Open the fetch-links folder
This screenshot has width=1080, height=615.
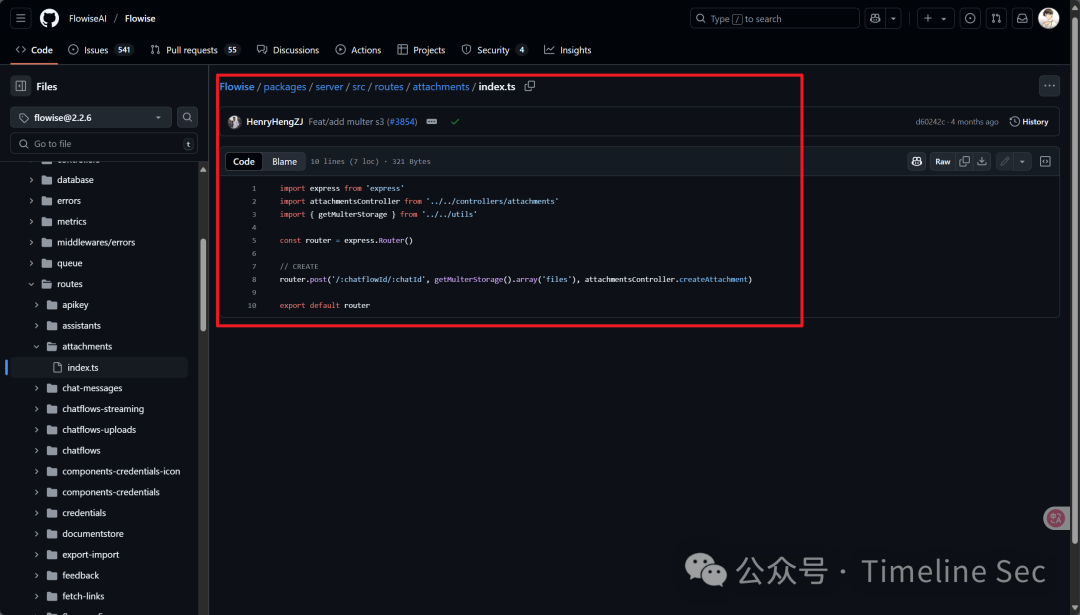pos(83,596)
